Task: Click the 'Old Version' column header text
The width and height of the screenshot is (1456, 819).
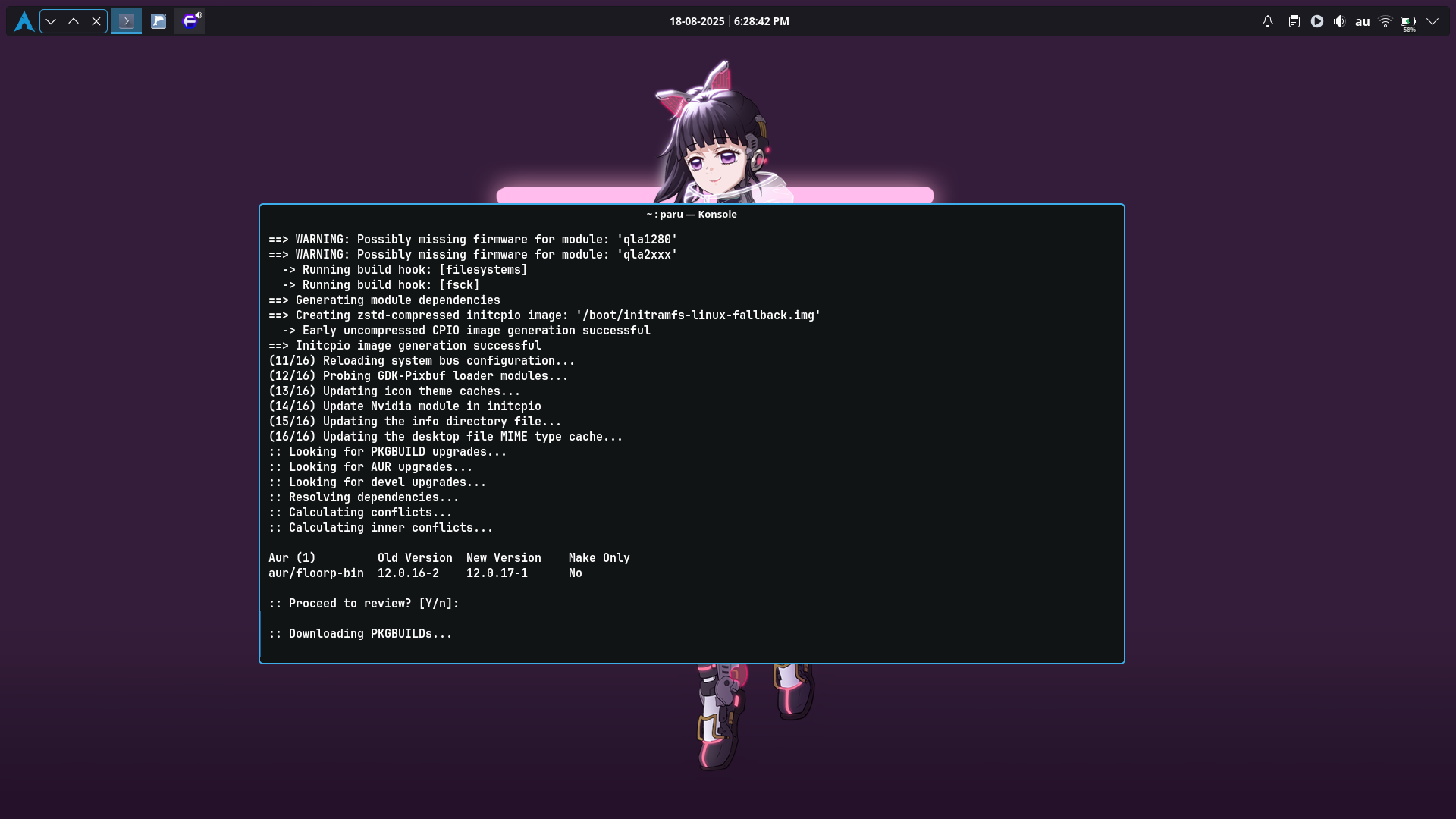Action: [415, 558]
